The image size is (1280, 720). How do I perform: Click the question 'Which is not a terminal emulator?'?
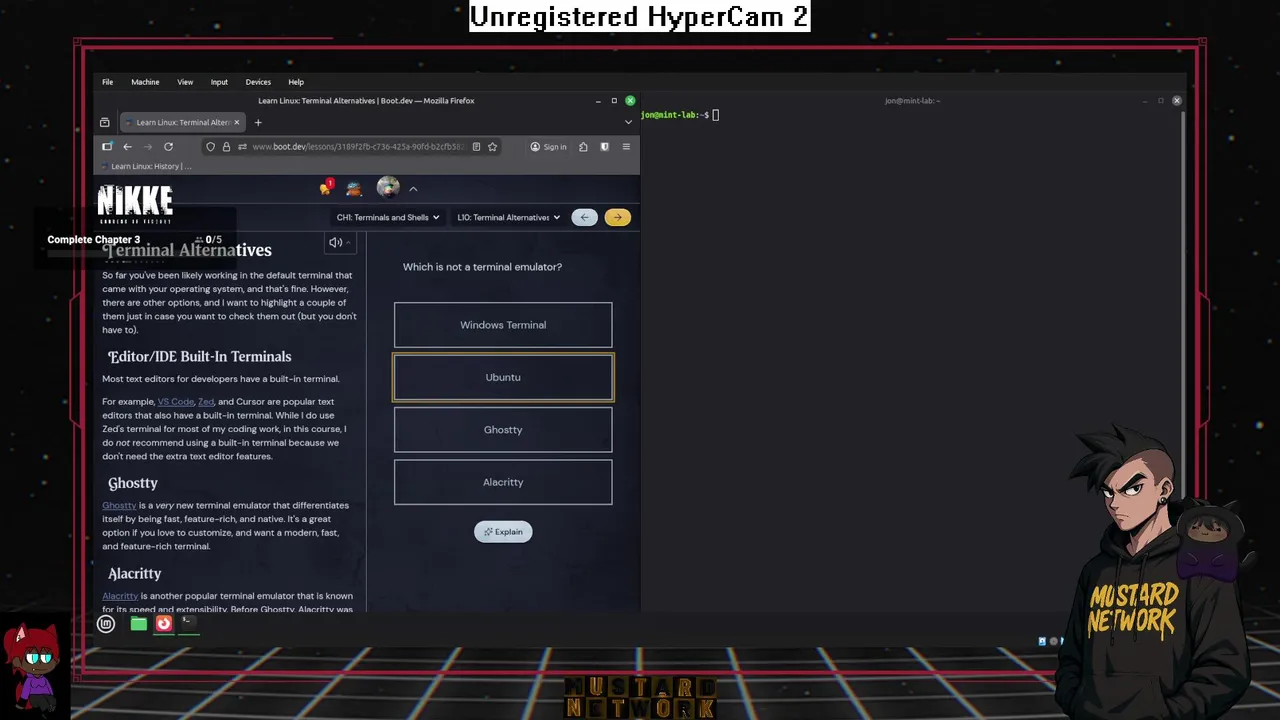(482, 267)
